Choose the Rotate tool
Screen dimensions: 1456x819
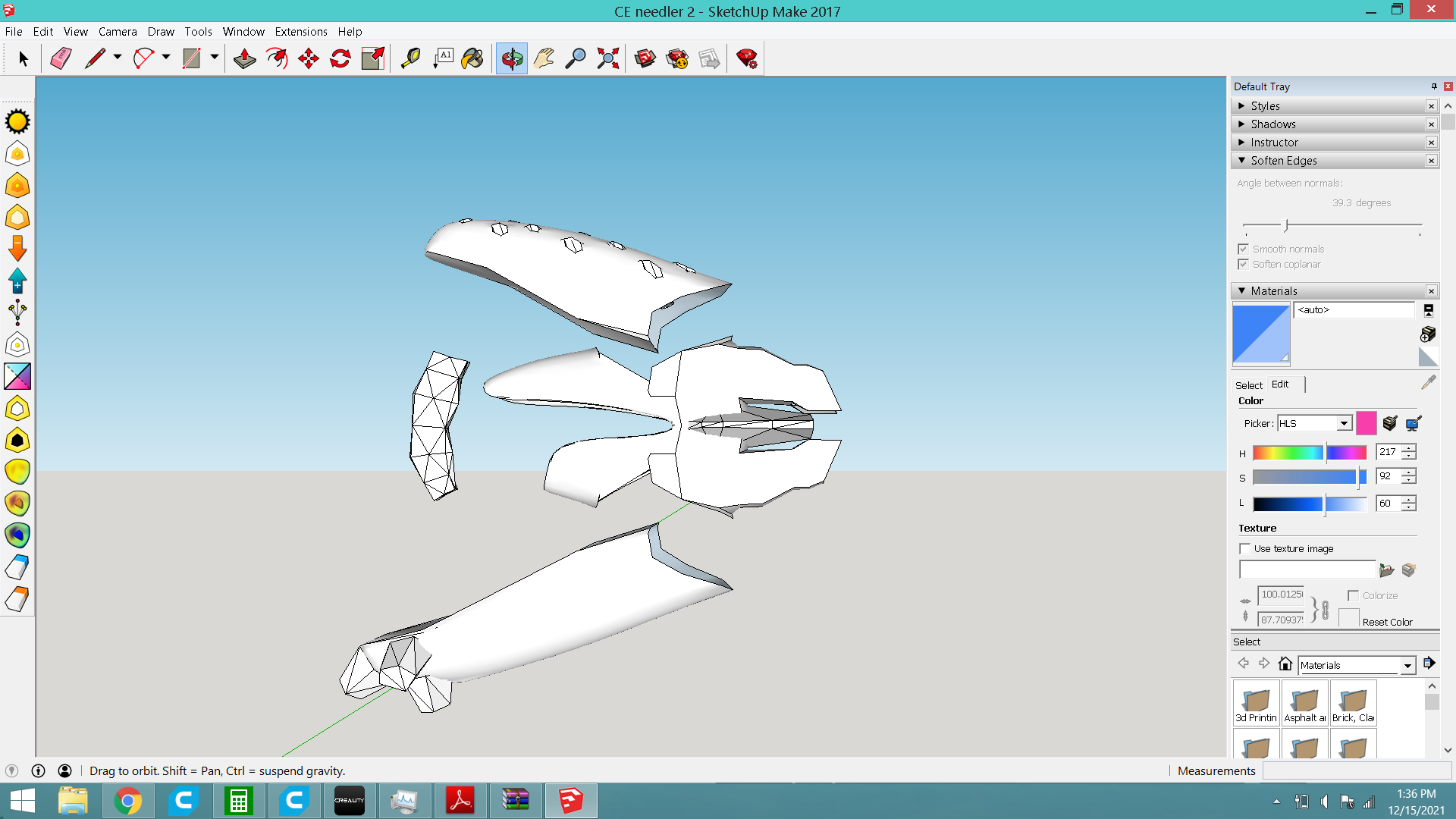coord(340,58)
